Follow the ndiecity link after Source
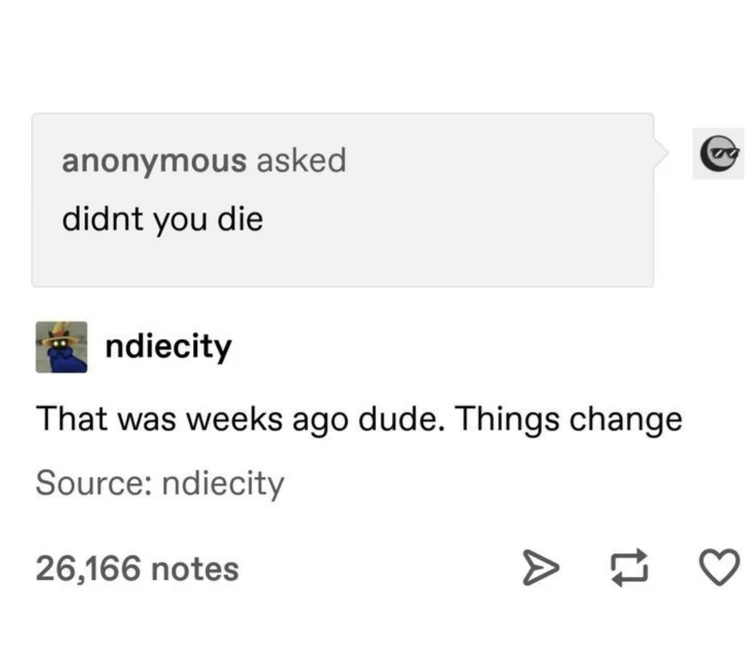 click(x=222, y=483)
